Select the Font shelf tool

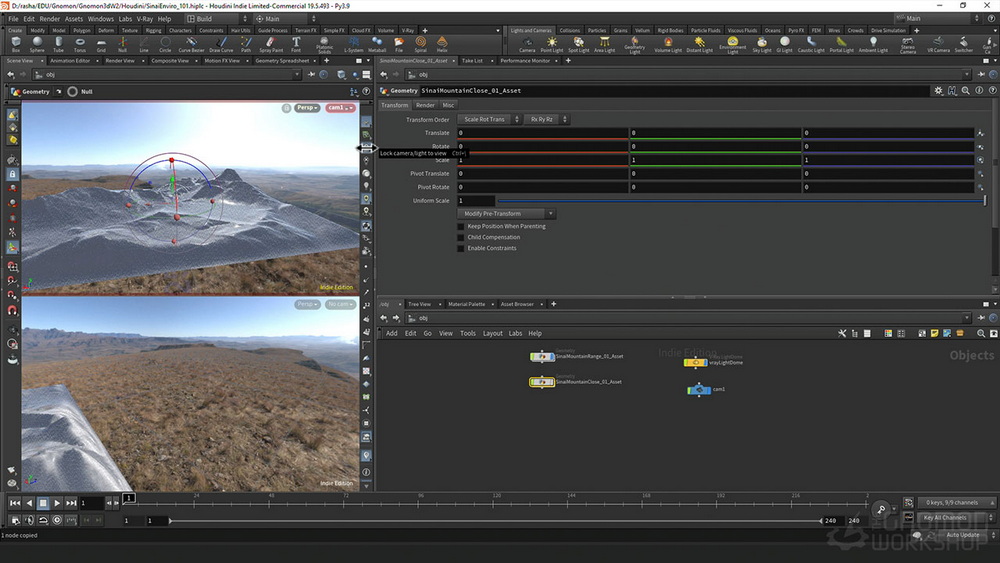(296, 44)
